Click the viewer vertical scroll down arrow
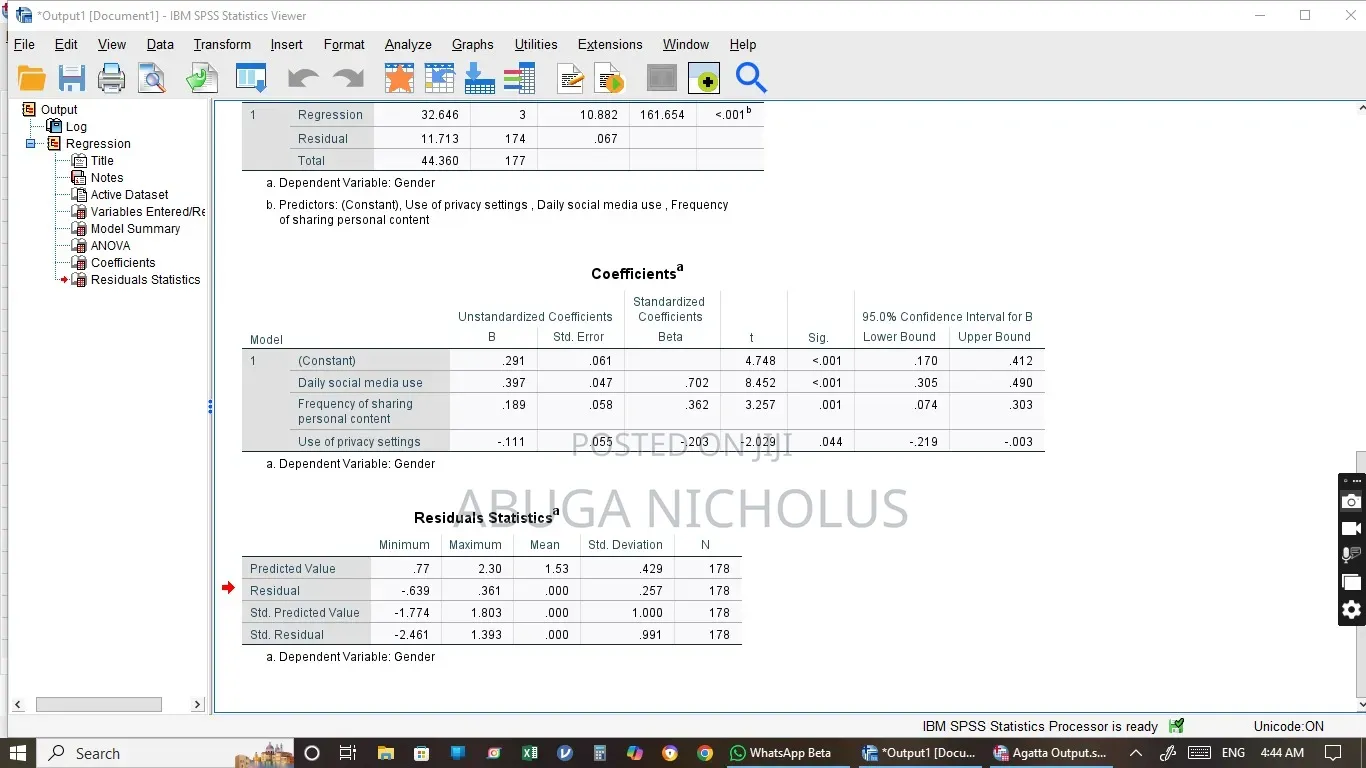The width and height of the screenshot is (1366, 768). pyautogui.click(x=1361, y=705)
